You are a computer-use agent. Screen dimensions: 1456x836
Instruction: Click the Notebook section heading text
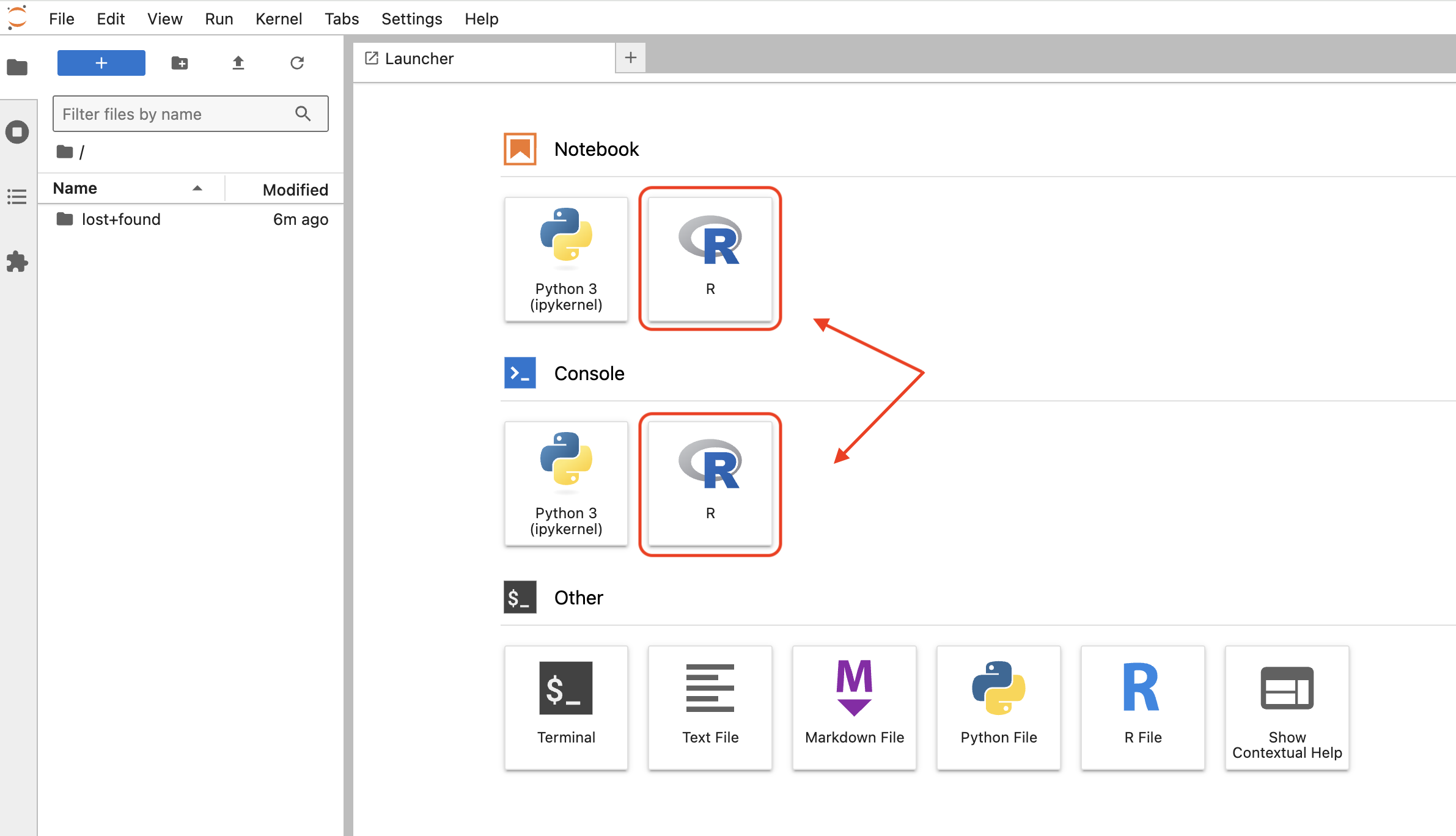(597, 149)
